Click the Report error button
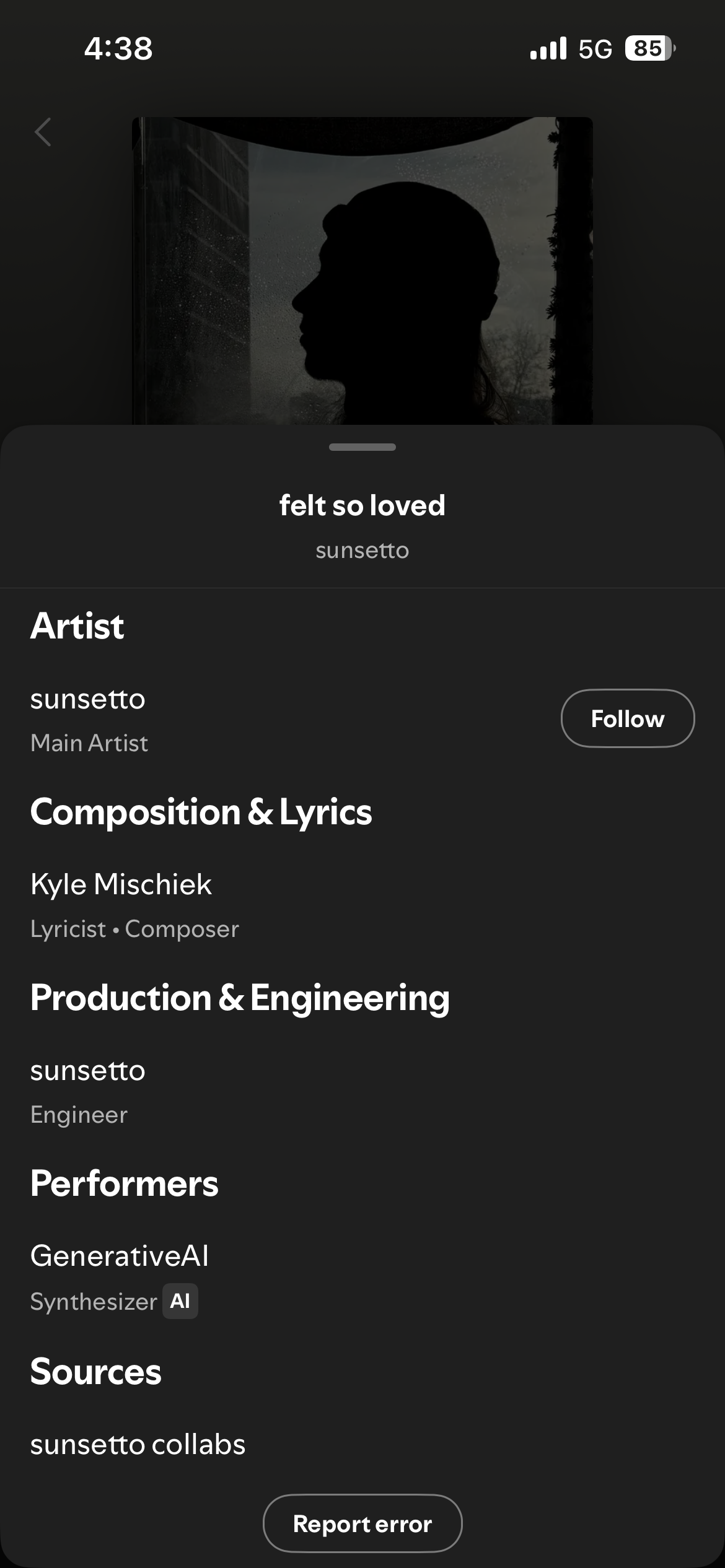725x1568 pixels. point(362,1523)
